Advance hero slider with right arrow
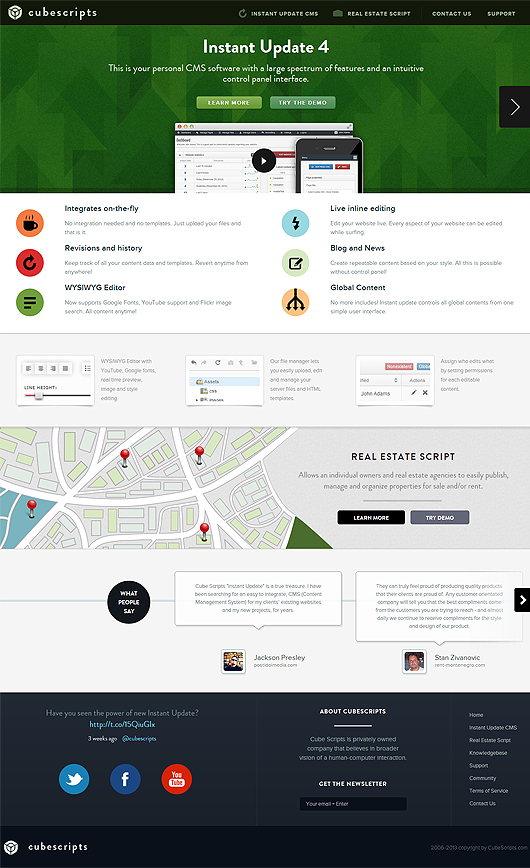This screenshot has width=530, height=868. (514, 107)
